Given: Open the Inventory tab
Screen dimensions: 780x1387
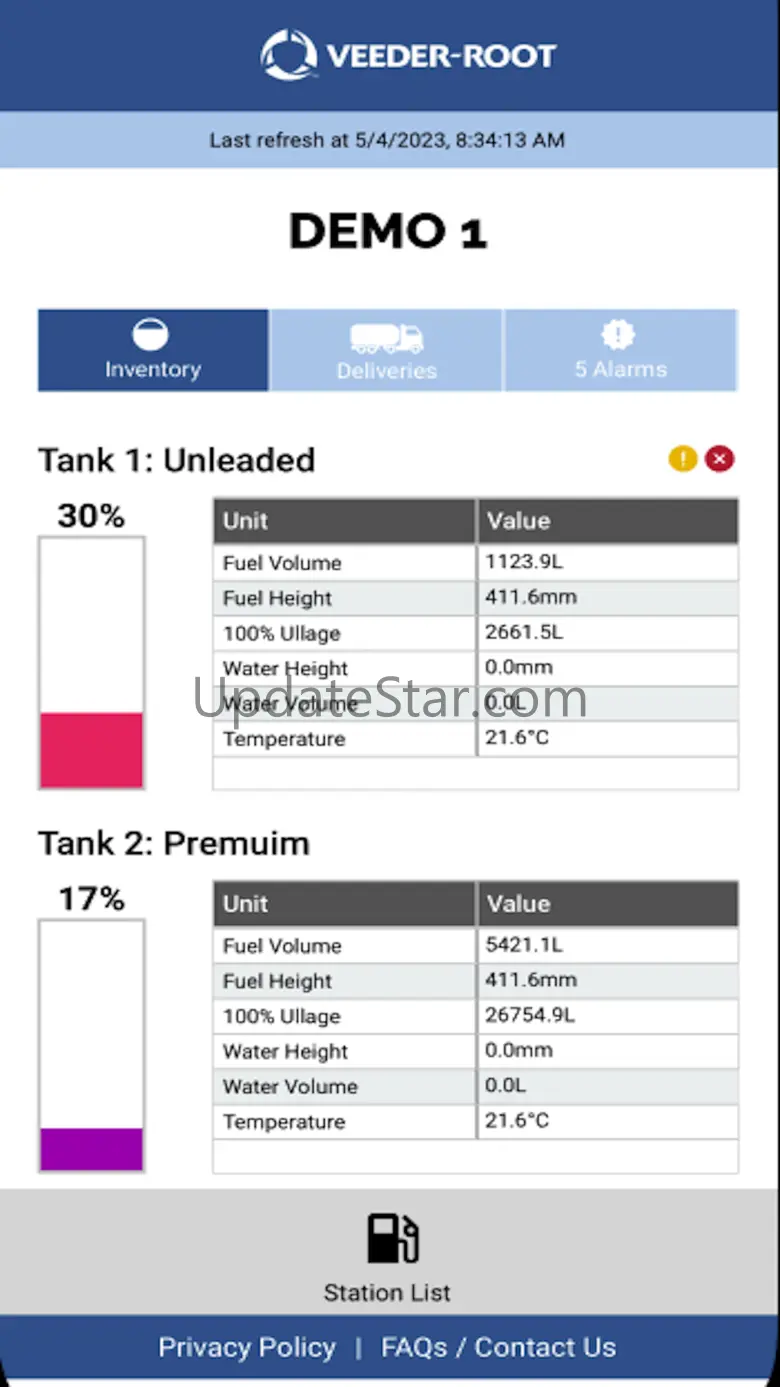Looking at the screenshot, I should click(x=153, y=350).
